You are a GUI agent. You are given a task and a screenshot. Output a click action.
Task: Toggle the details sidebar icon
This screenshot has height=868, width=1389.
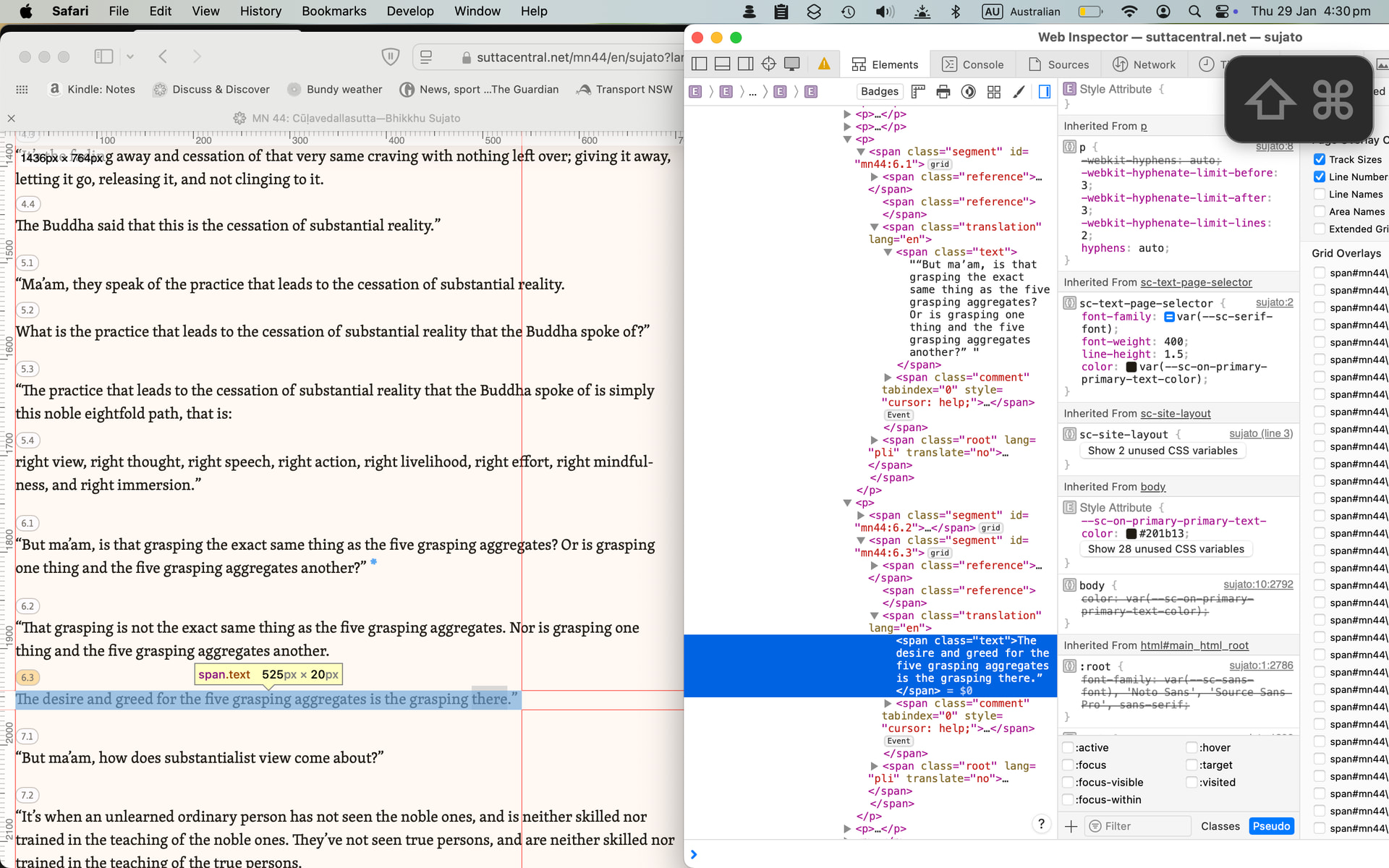point(1045,92)
